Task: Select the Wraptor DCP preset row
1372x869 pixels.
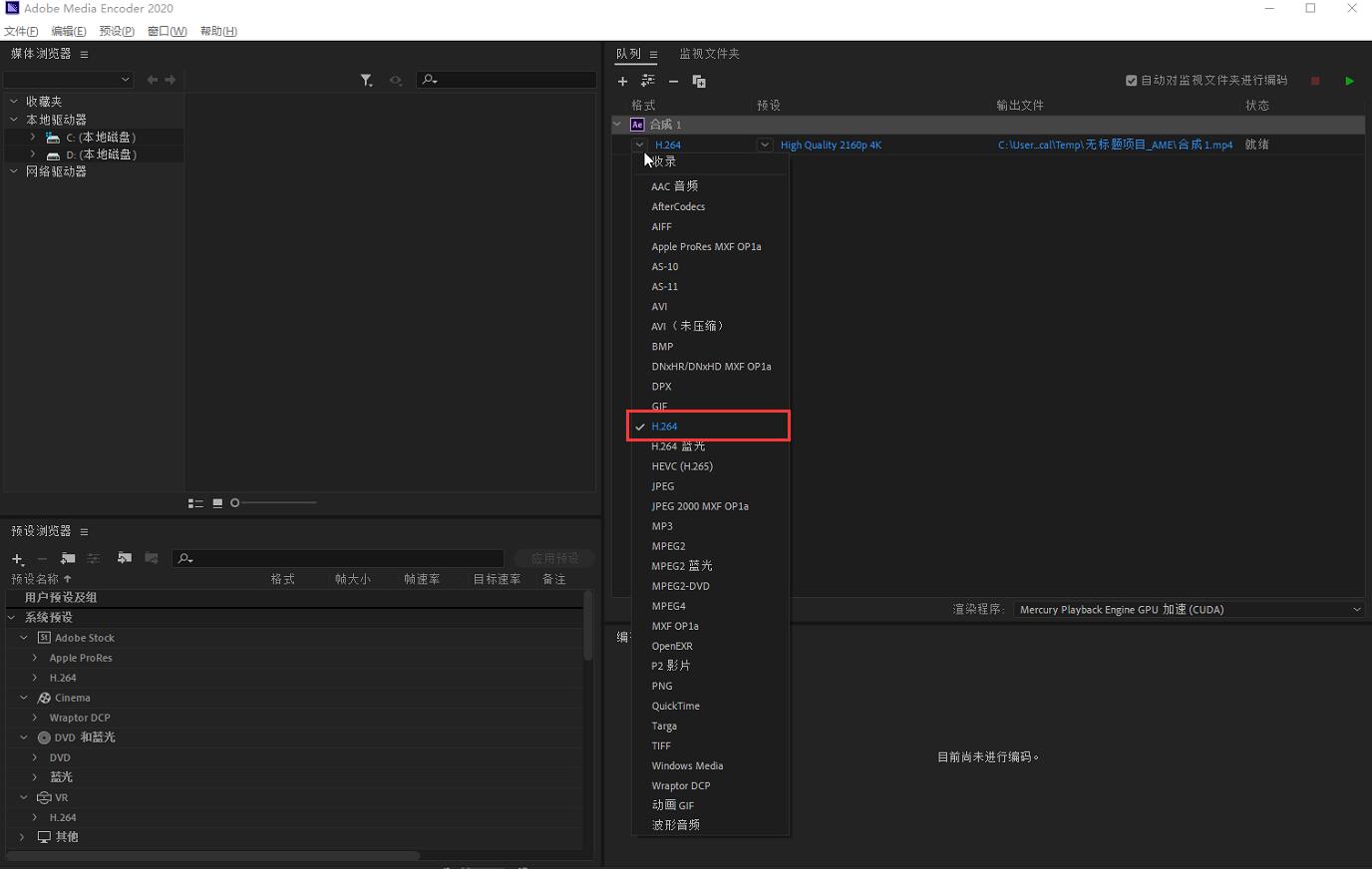Action: [x=294, y=718]
